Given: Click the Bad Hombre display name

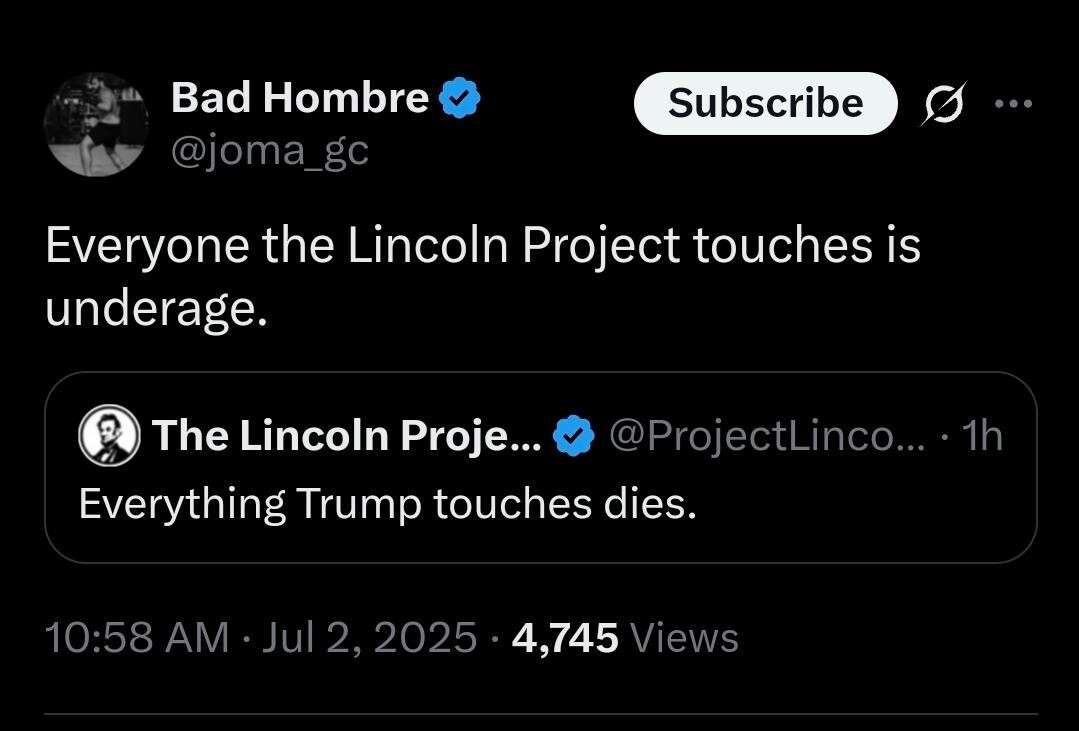Looking at the screenshot, I should (299, 98).
